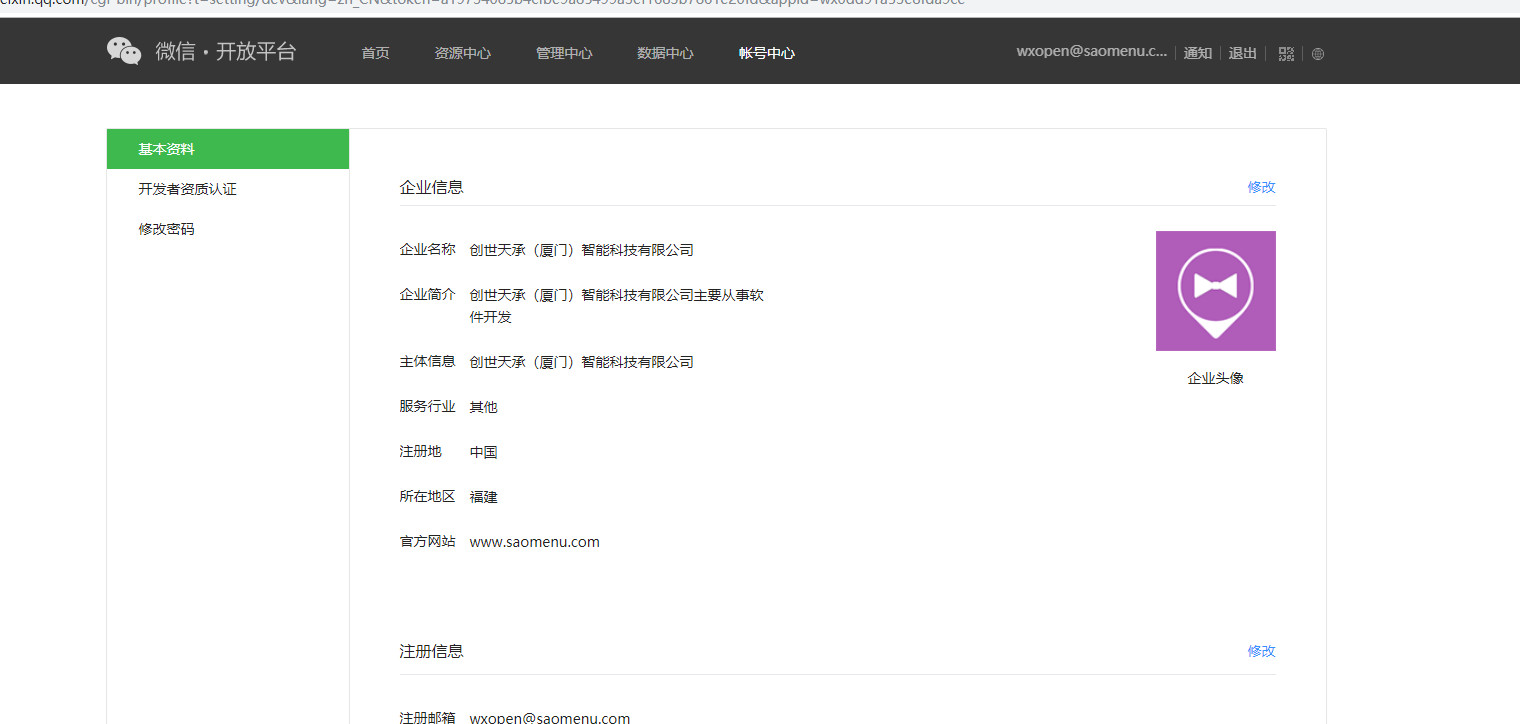The image size is (1520, 724).
Task: Open 资源中心 in top navigation
Action: (463, 53)
